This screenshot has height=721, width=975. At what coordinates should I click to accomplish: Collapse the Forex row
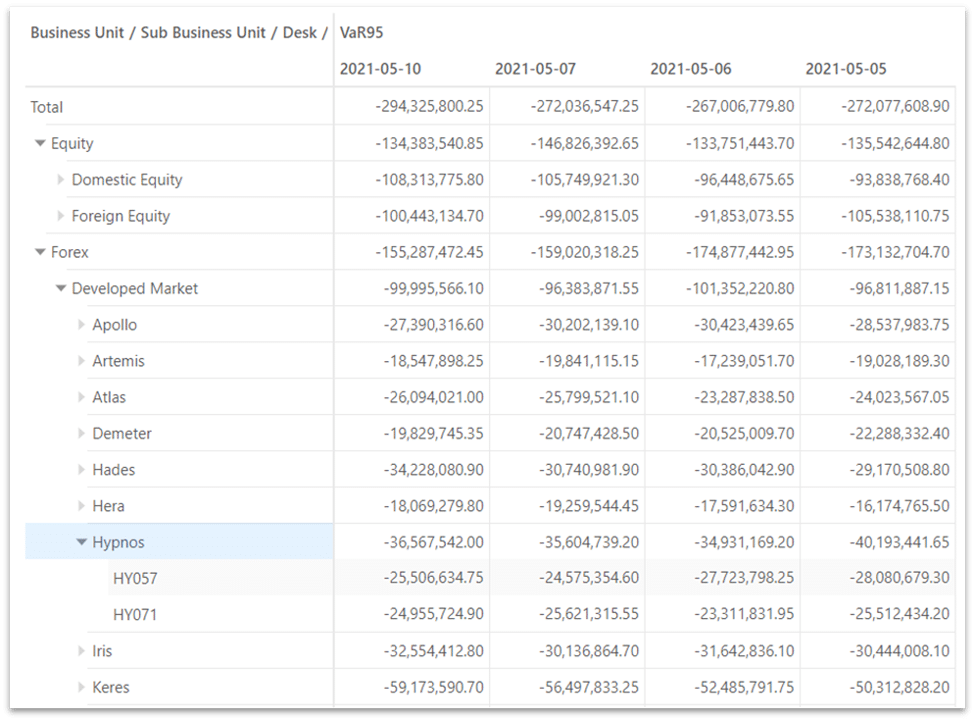pos(41,253)
